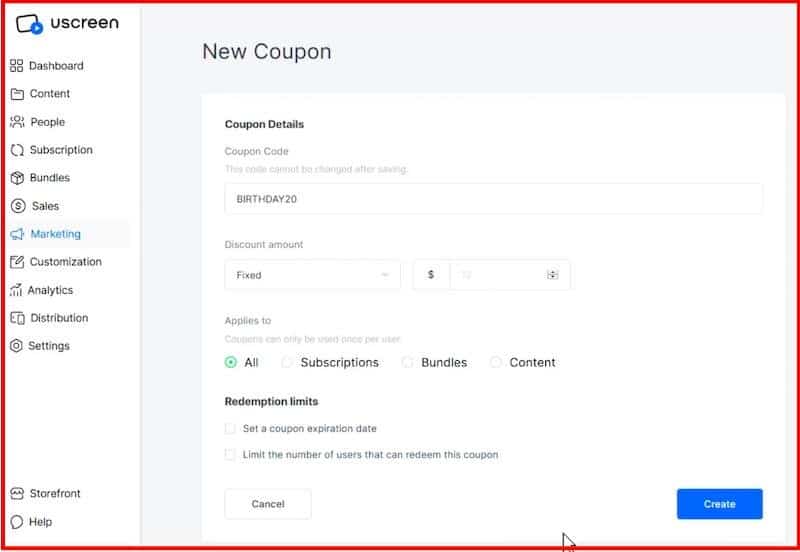The width and height of the screenshot is (800, 552).
Task: Click the New Coupon heading
Action: pos(267,52)
